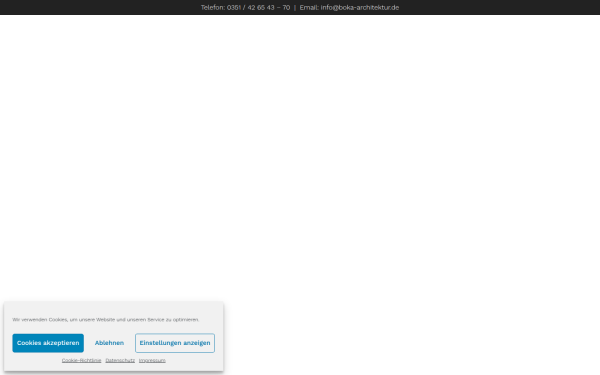
Task: Click the info@boka-architektur.de email address
Action: coord(360,7)
